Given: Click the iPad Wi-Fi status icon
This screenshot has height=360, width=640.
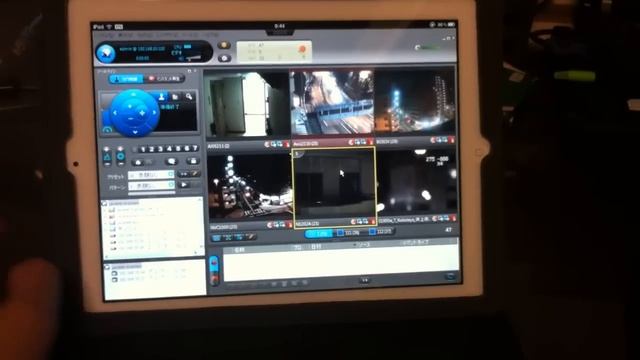Looking at the screenshot, I should [109, 27].
